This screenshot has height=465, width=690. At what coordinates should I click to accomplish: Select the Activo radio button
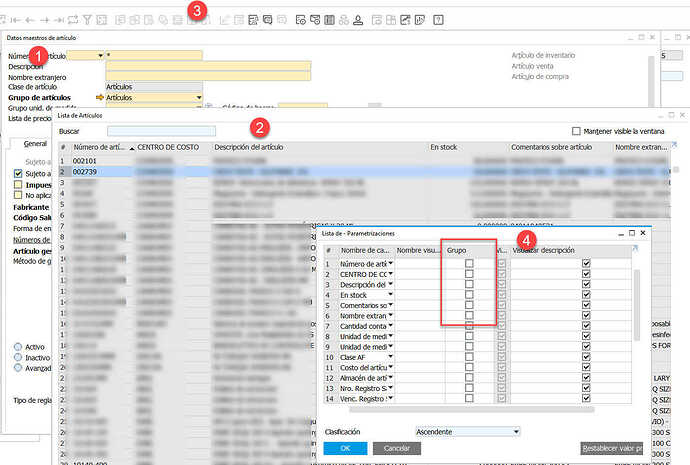coord(18,348)
